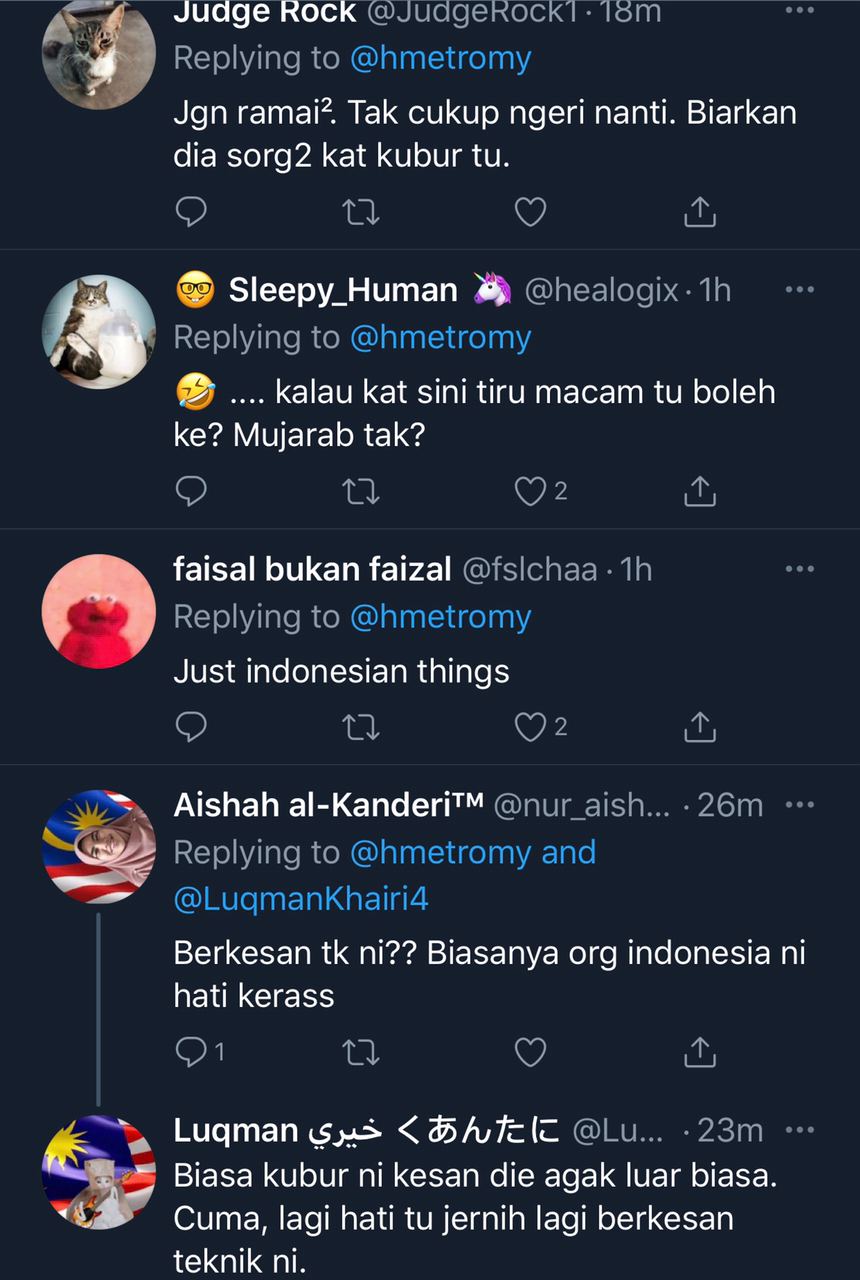
Task: Share Judge Rock's tweet
Action: click(x=699, y=212)
